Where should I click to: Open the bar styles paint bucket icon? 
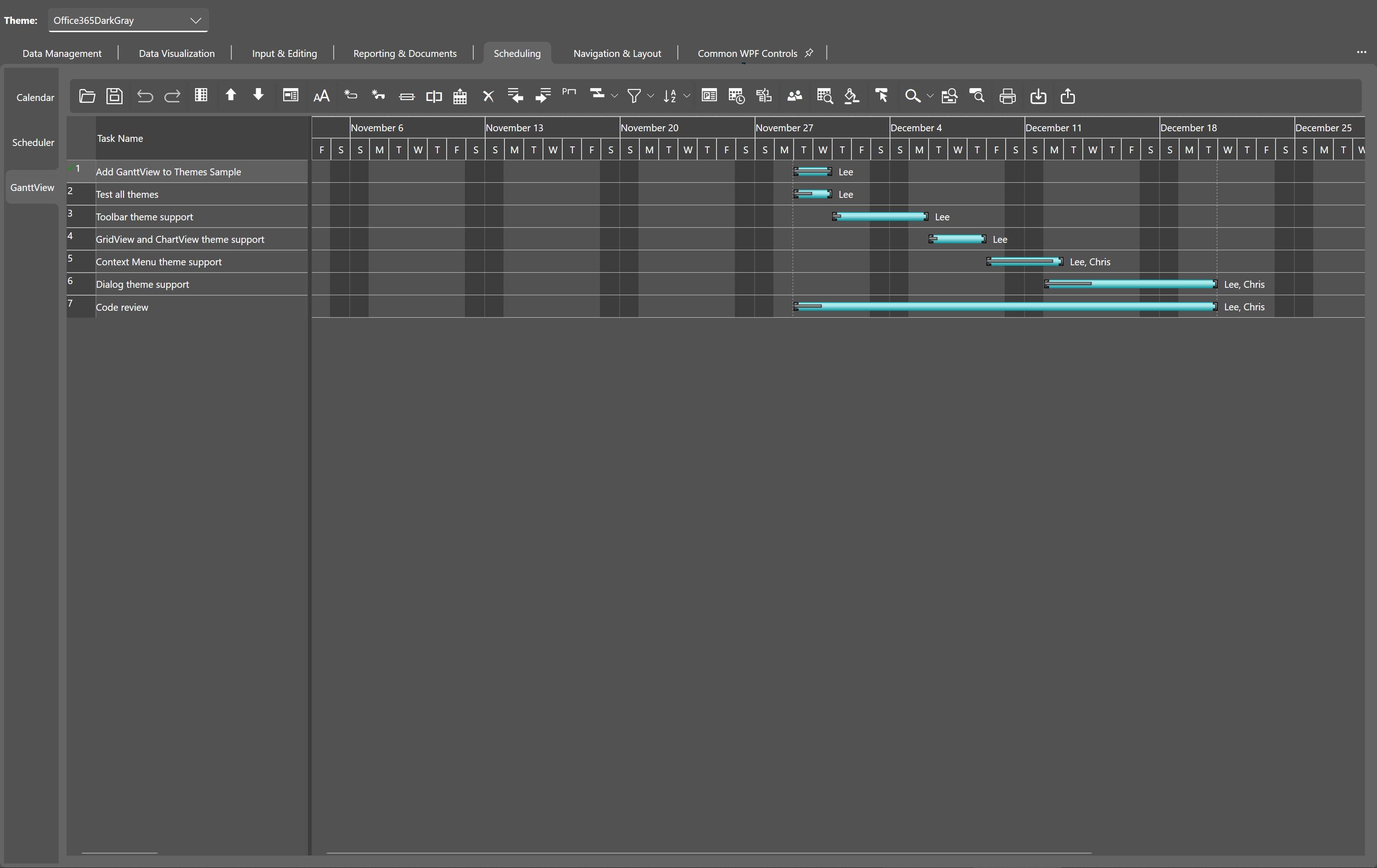tap(852, 96)
